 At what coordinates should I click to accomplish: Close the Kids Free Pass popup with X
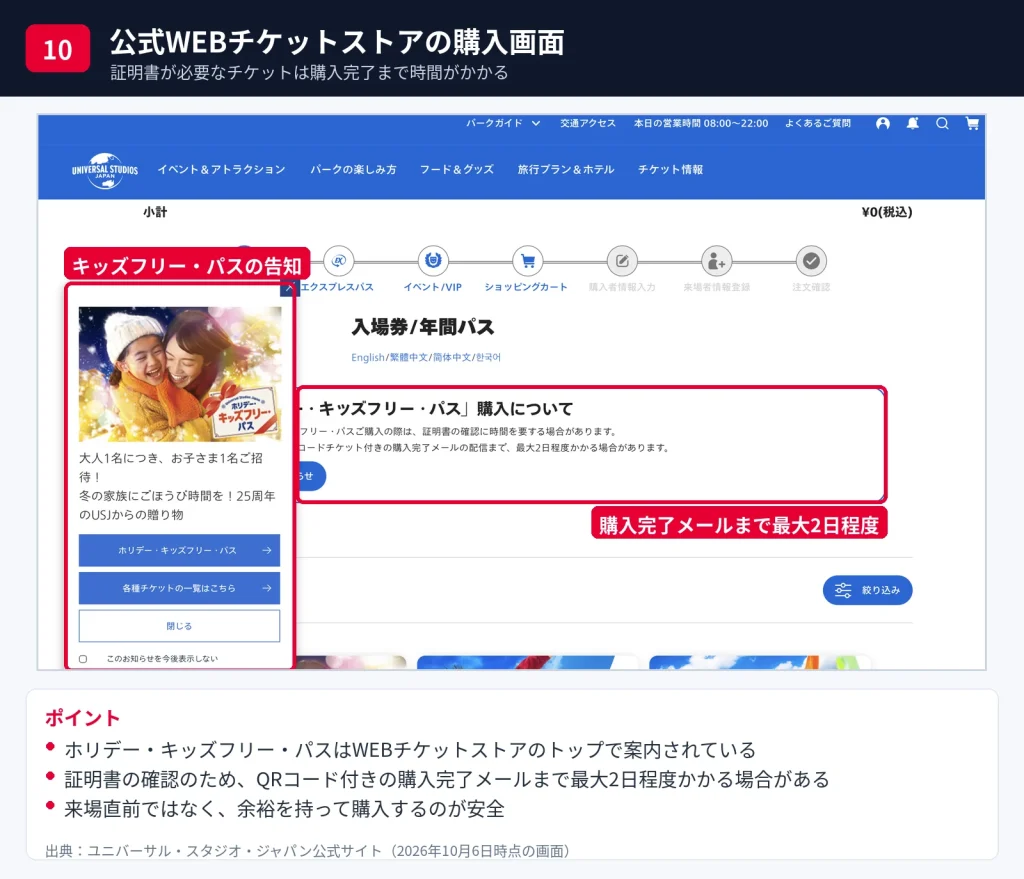288,288
